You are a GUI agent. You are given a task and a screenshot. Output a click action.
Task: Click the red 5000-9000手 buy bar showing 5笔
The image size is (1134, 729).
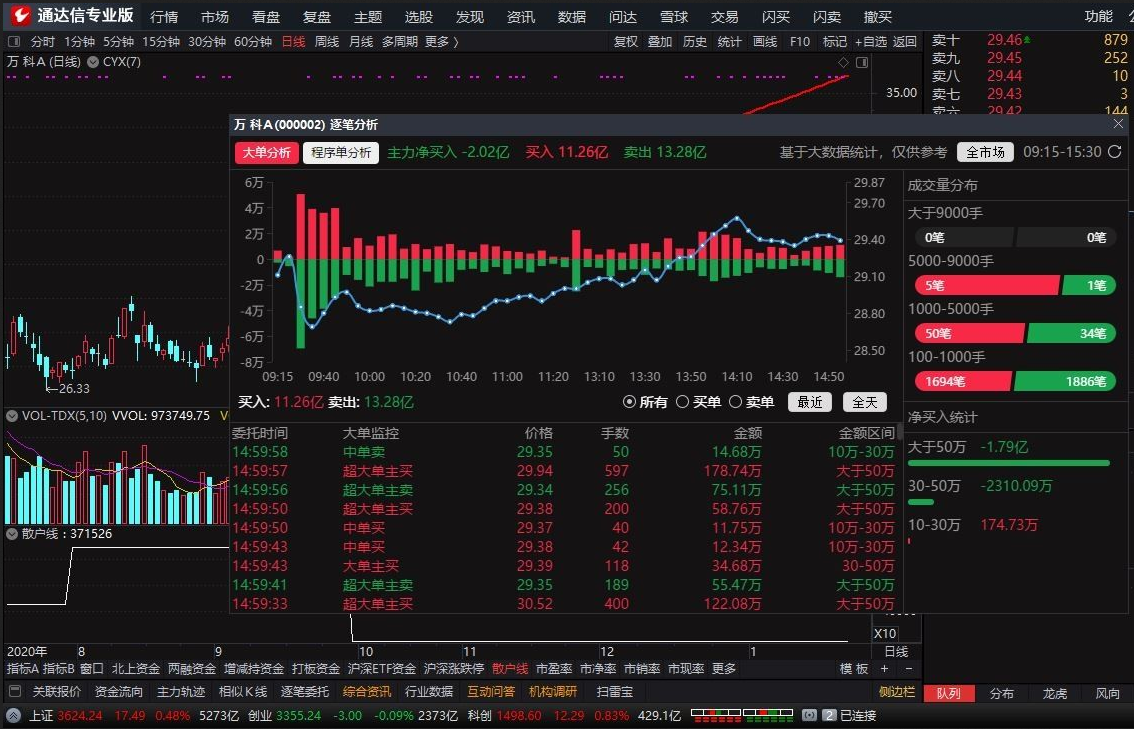coord(986,286)
